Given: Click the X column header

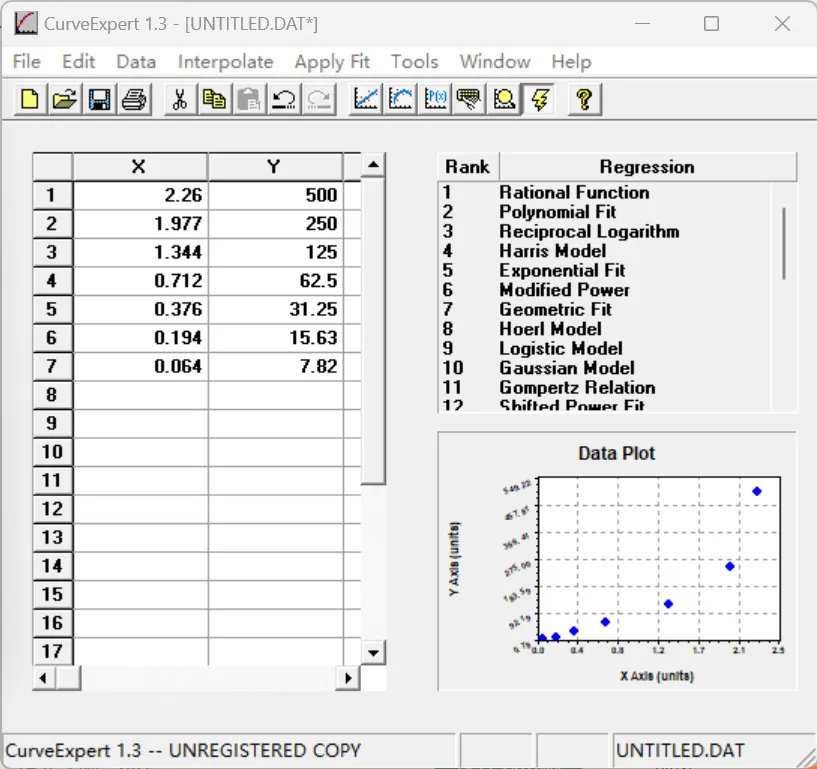Looking at the screenshot, I should [x=139, y=167].
